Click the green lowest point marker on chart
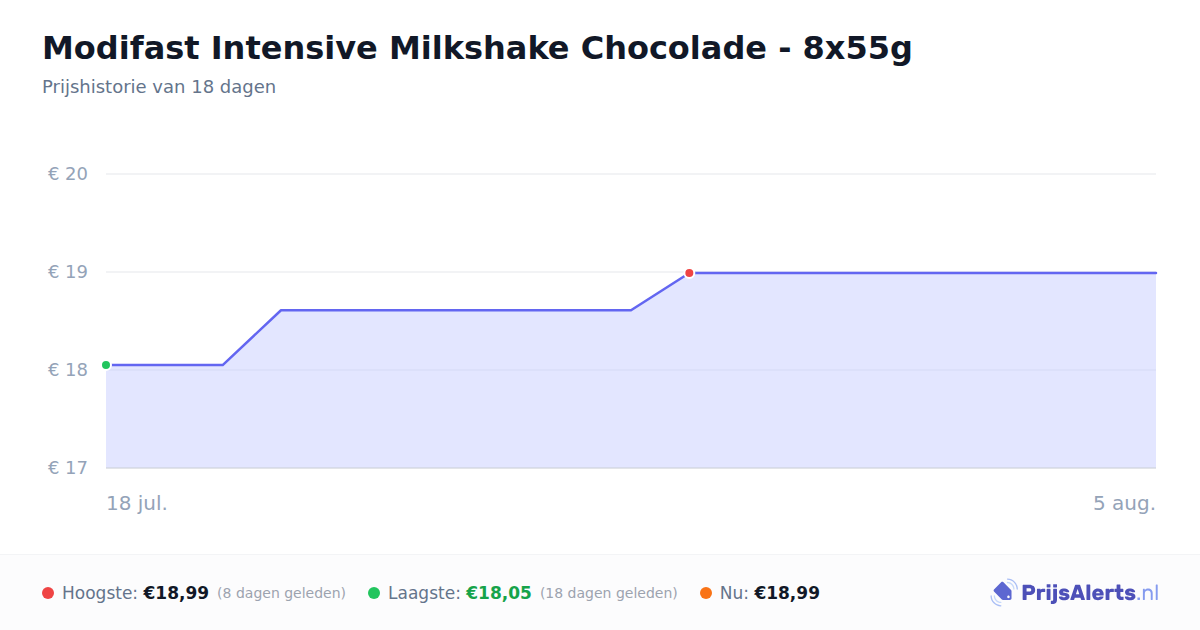Image resolution: width=1200 pixels, height=630 pixels. pos(106,365)
